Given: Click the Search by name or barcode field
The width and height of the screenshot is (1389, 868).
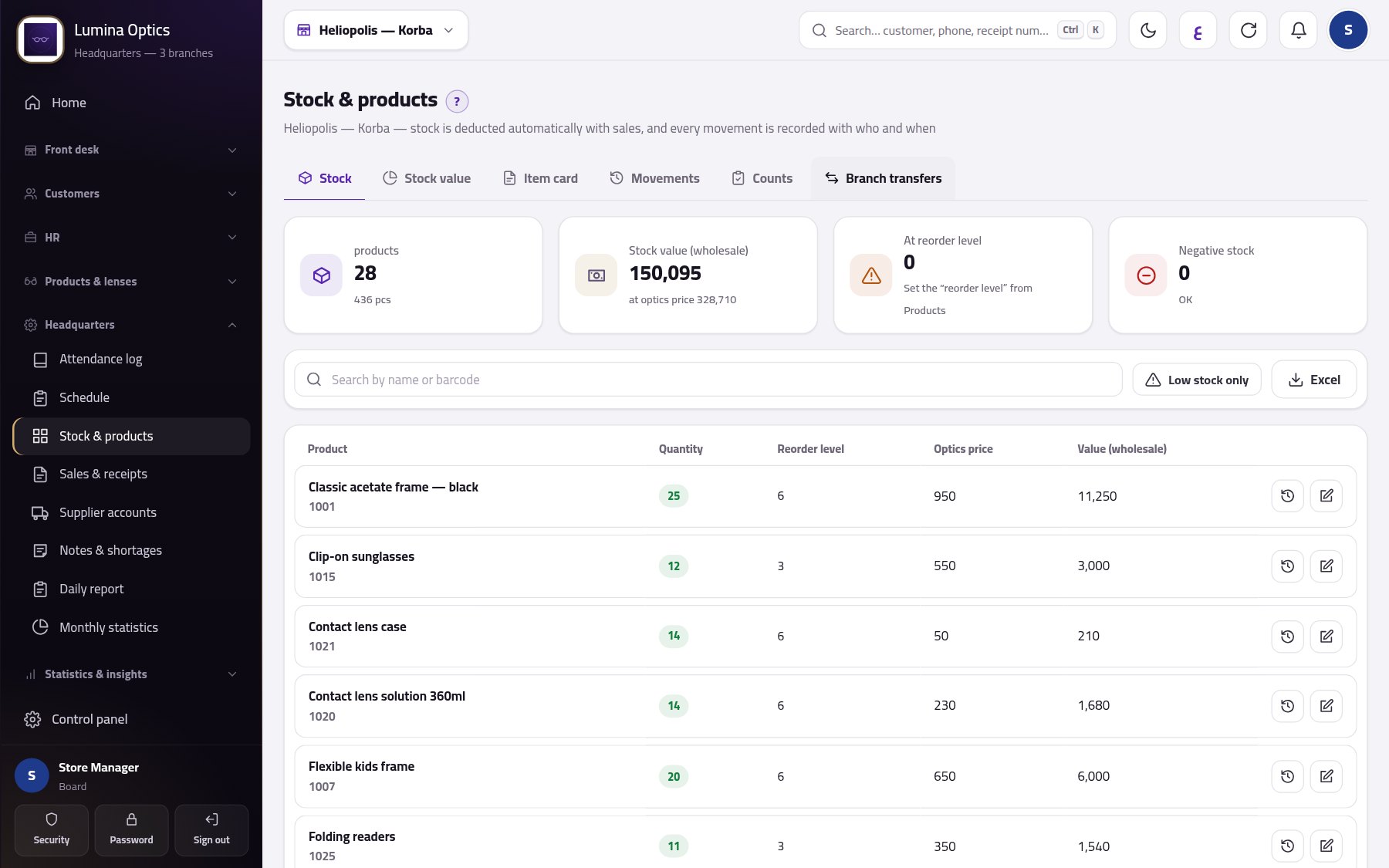Looking at the screenshot, I should (708, 380).
